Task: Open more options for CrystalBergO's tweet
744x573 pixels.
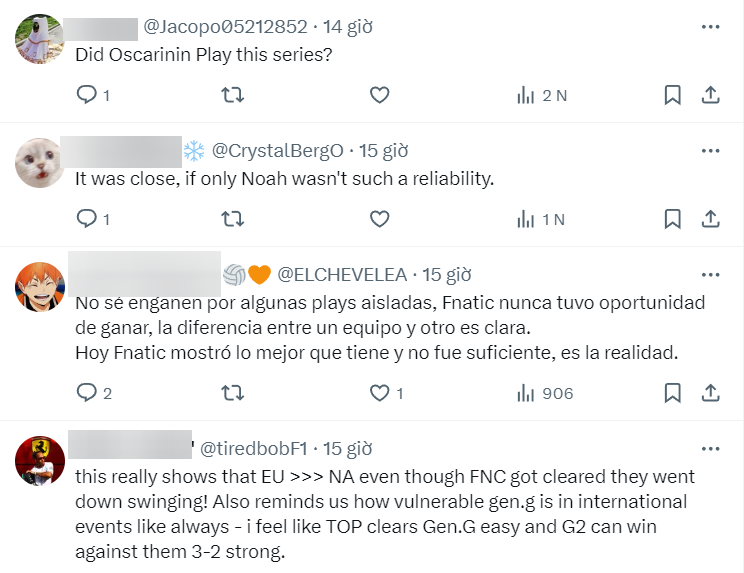Action: point(710,150)
